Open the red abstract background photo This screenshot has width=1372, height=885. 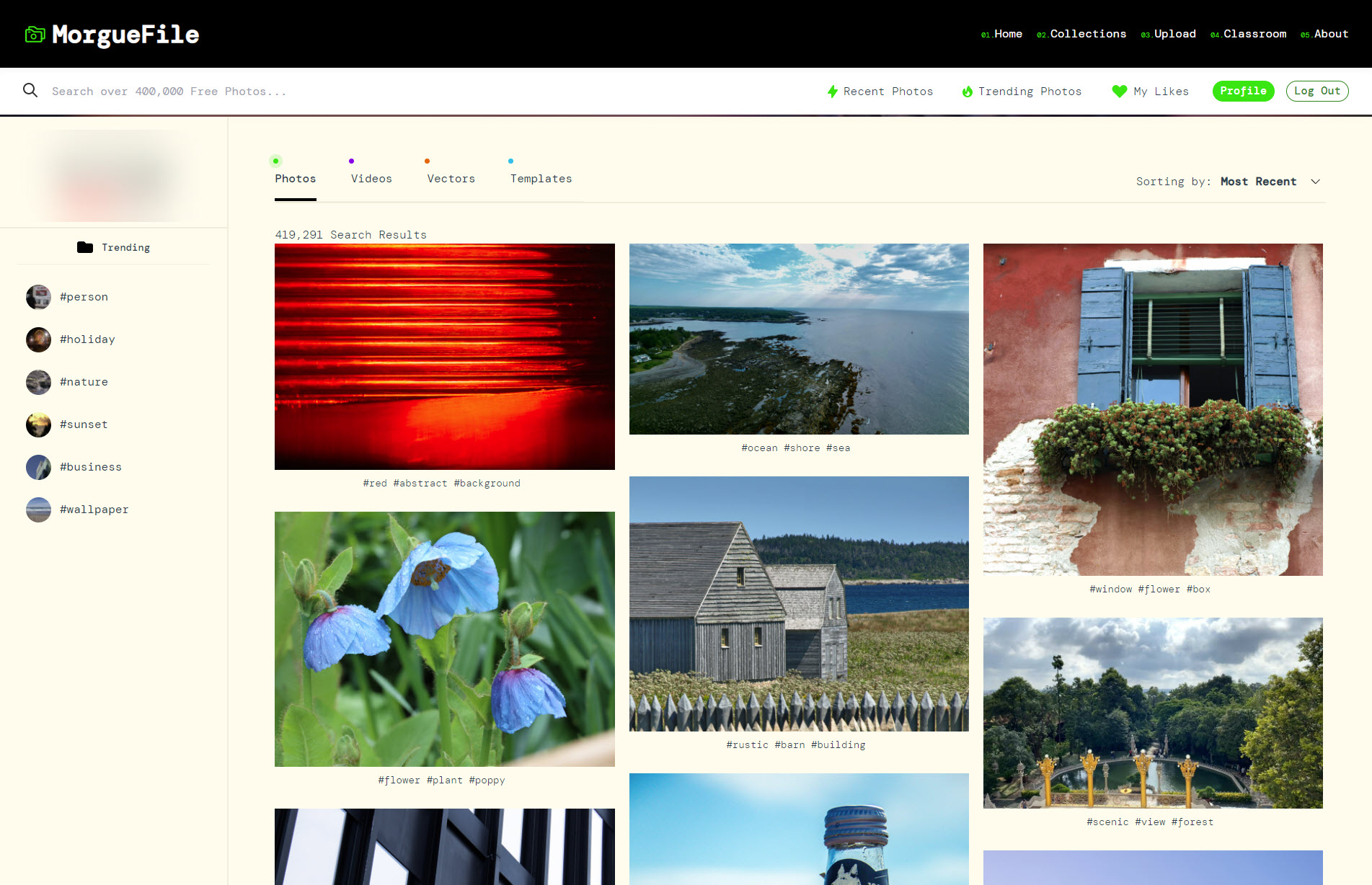445,357
